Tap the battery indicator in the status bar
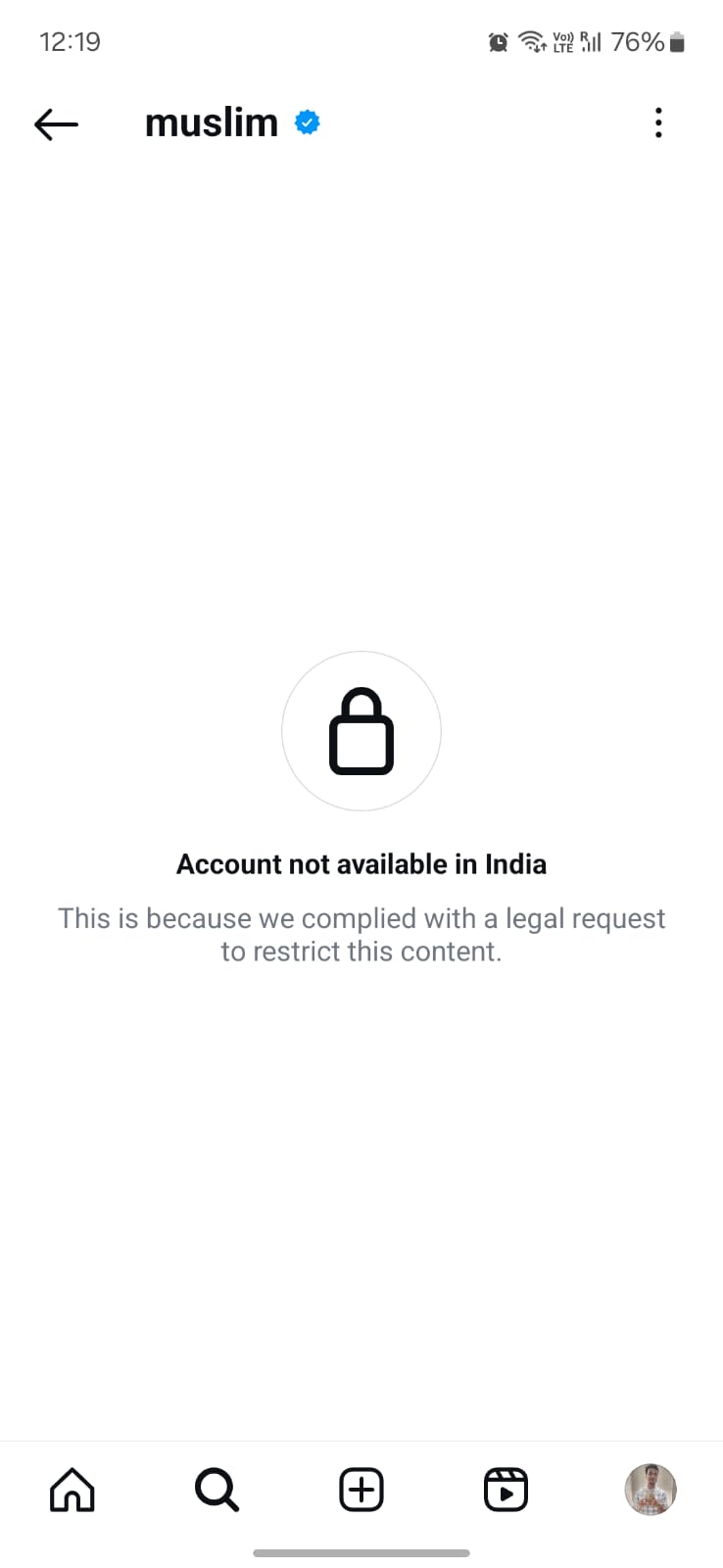This screenshot has height=1568, width=723. click(x=677, y=42)
